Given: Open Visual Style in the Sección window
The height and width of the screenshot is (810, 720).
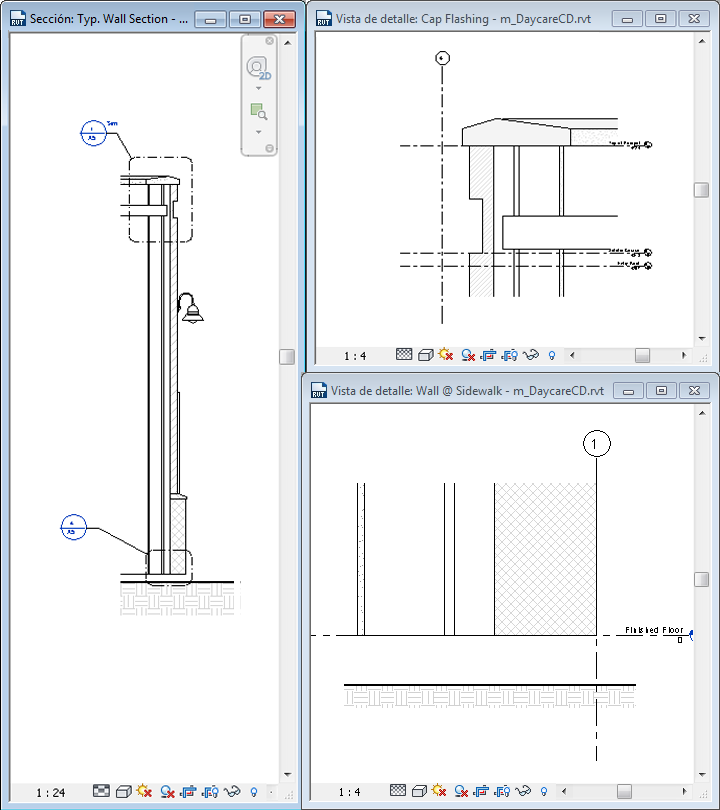Looking at the screenshot, I should tap(123, 791).
